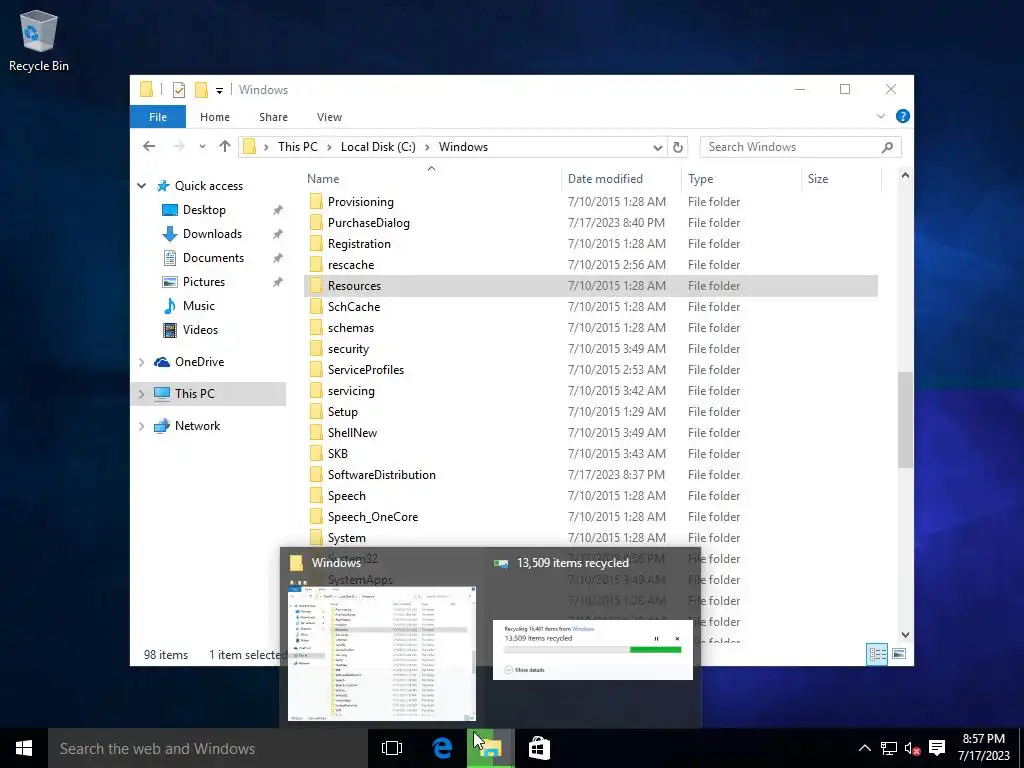Screen dimensions: 1024x768
Task: Refresh the folder with the refresh button
Action: tap(678, 148)
